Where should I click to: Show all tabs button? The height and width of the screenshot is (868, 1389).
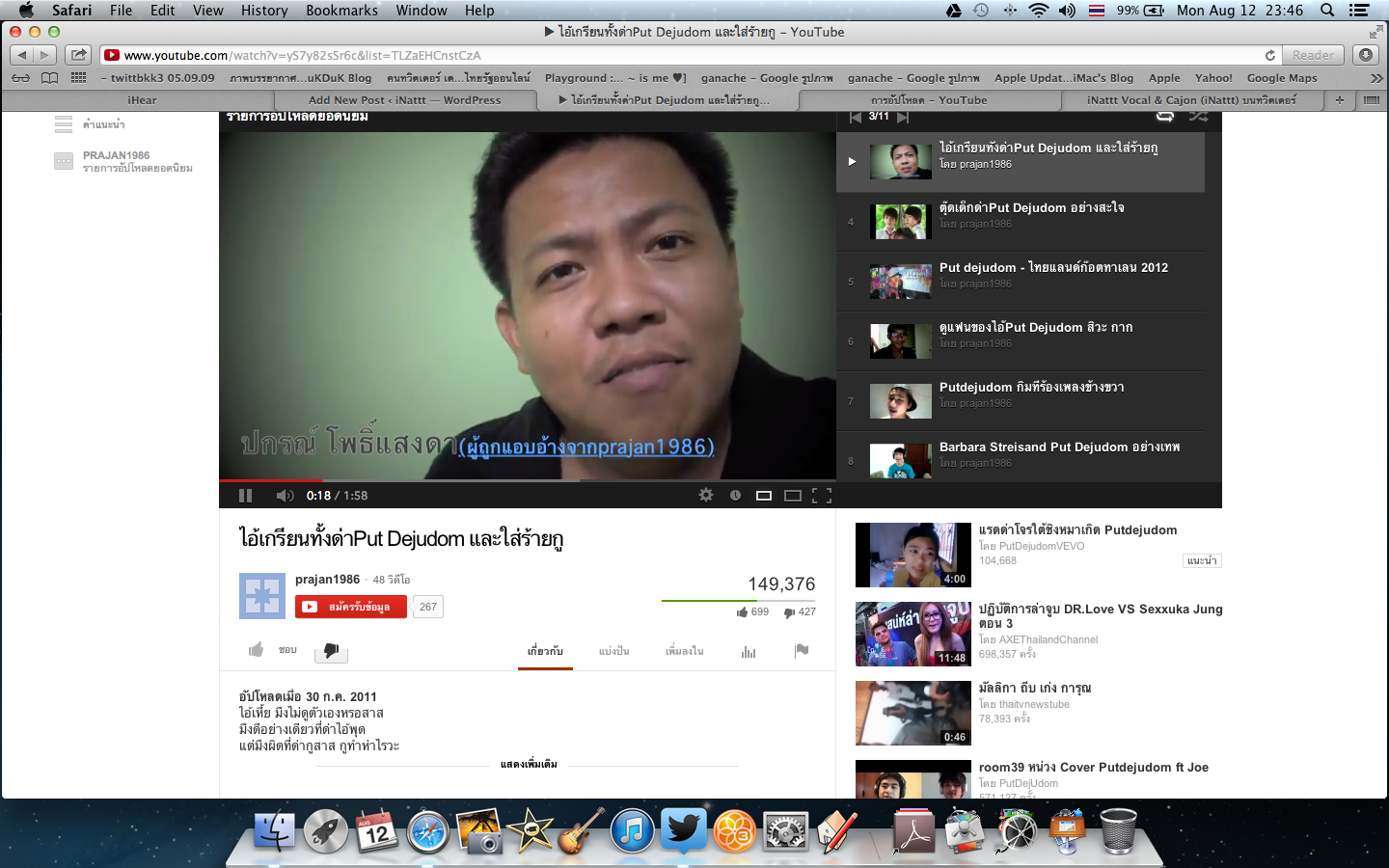pos(1371,99)
